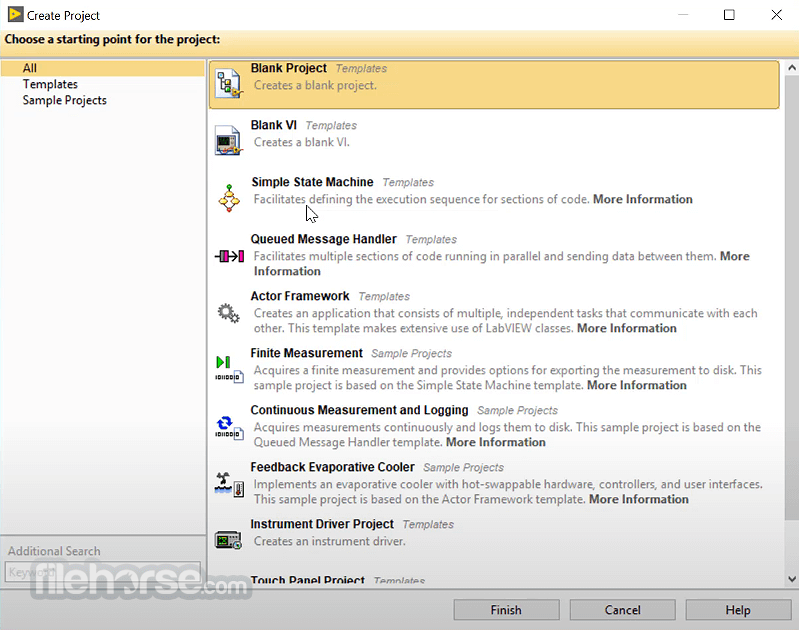The image size is (799, 630).
Task: Click 'Creates a blank VI.' description
Action: click(302, 142)
